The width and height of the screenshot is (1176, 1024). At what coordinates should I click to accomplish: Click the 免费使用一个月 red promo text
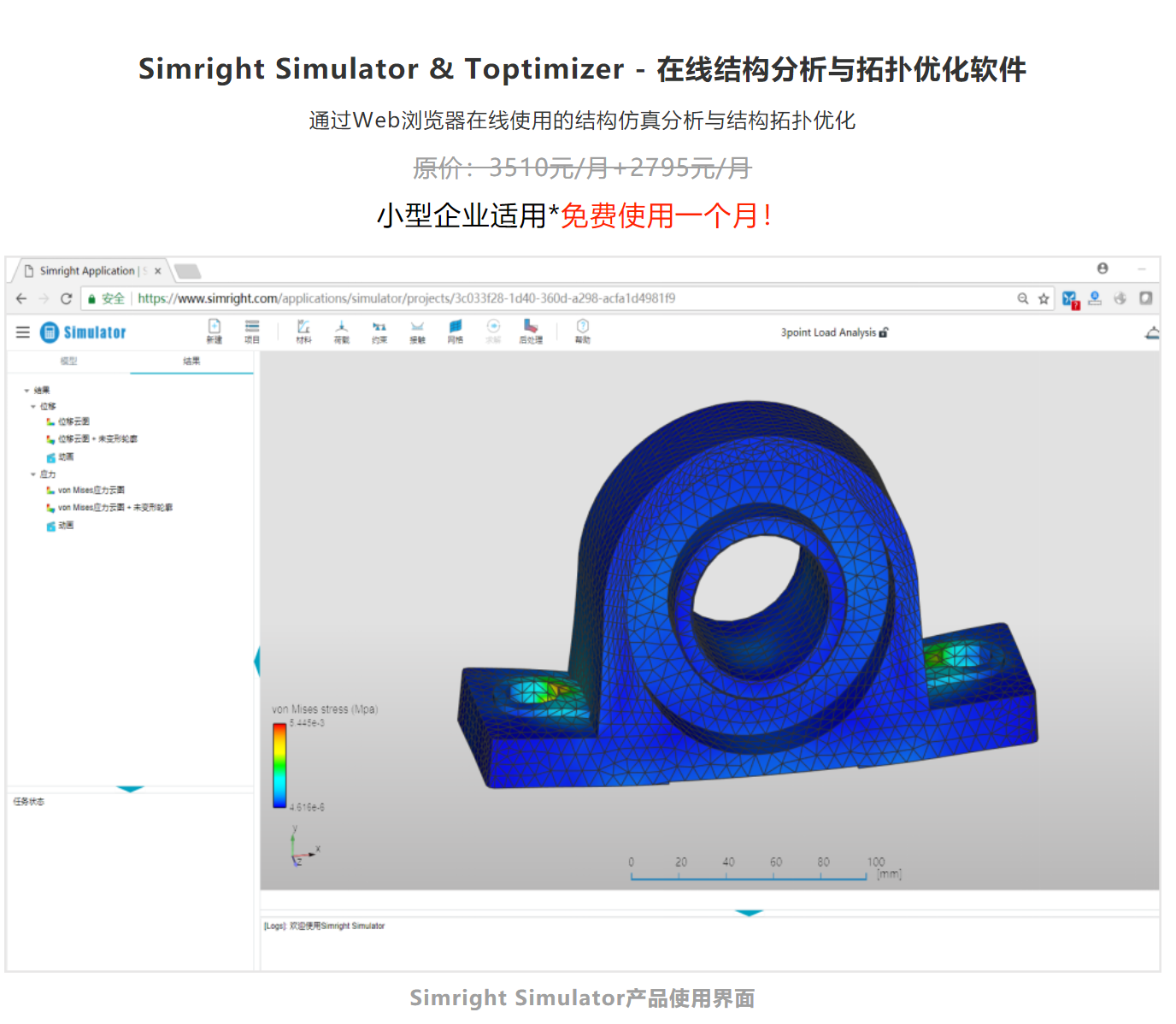667,215
